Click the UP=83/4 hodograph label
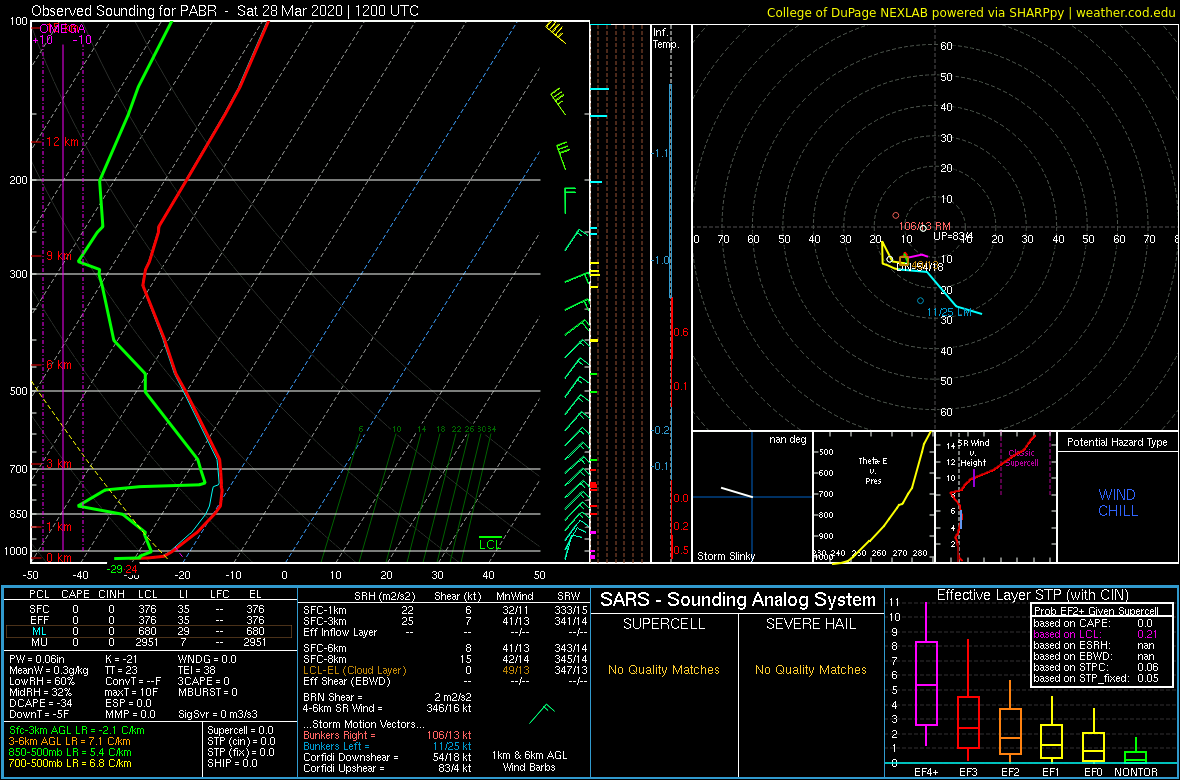 click(953, 236)
